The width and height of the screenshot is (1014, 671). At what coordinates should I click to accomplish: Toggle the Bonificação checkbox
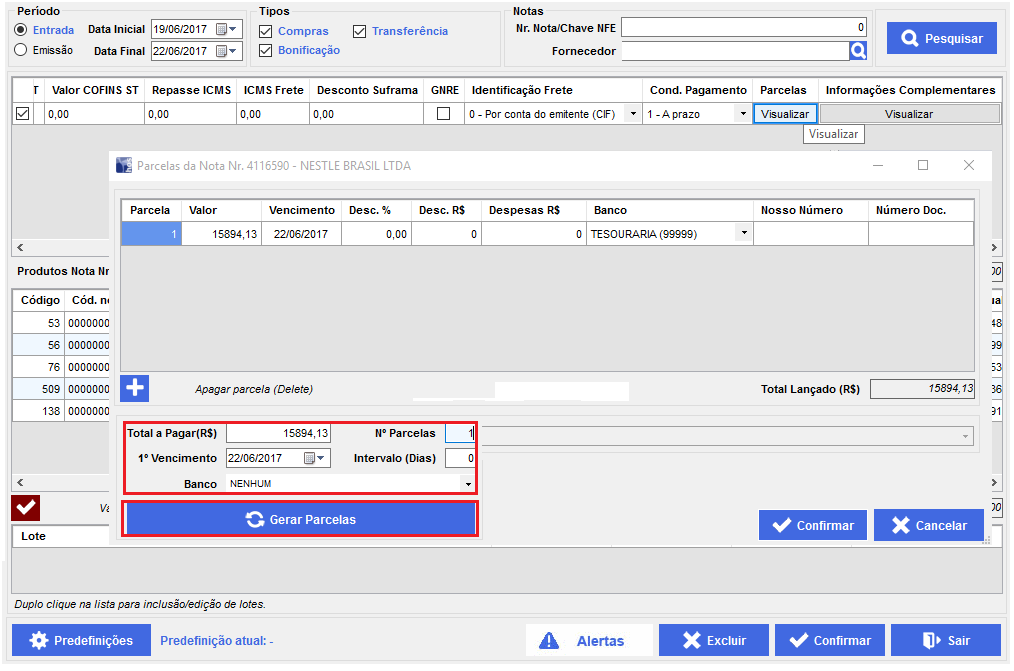tap(265, 50)
